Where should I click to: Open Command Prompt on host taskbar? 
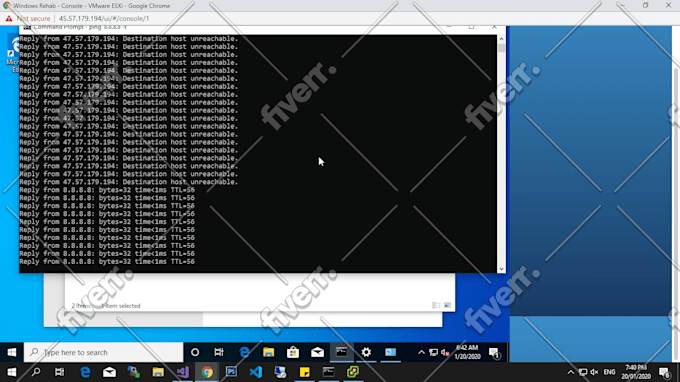coord(329,372)
